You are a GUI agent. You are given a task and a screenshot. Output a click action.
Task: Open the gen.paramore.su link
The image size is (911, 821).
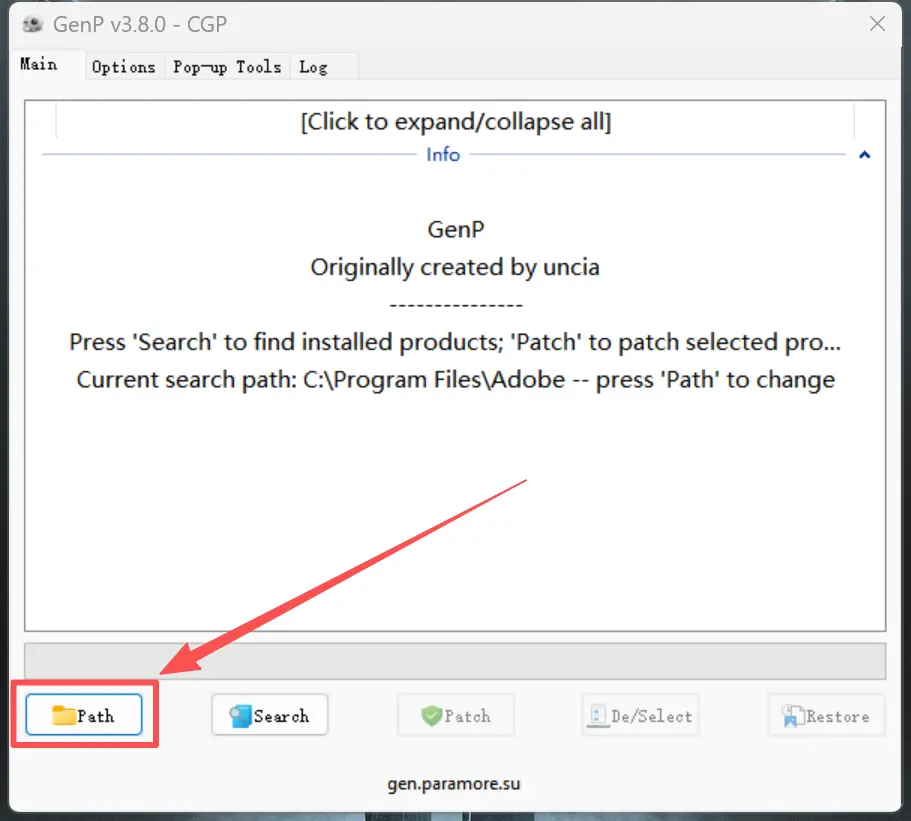tap(454, 784)
